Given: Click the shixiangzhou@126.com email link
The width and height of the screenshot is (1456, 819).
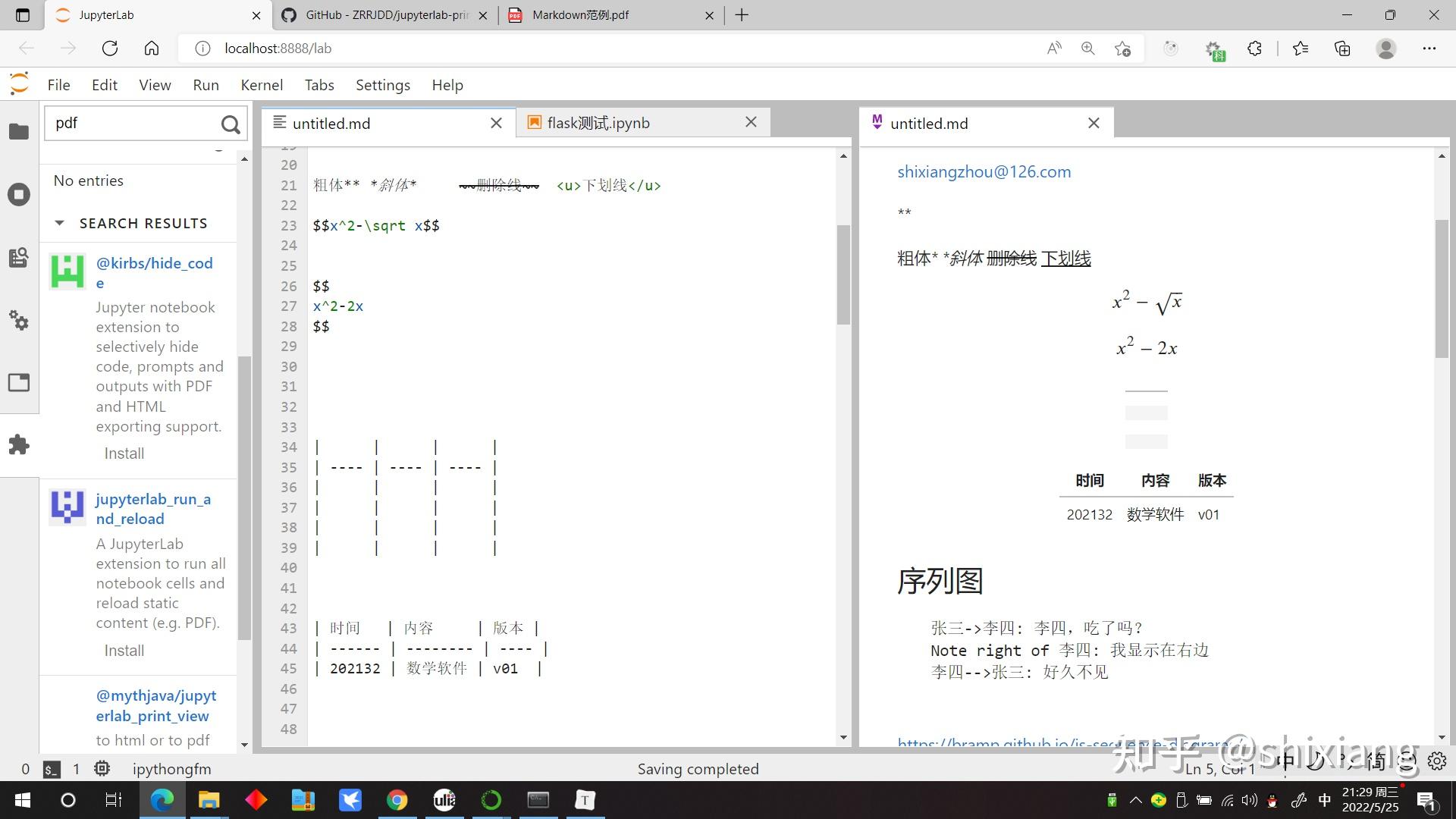Looking at the screenshot, I should pyautogui.click(x=984, y=172).
